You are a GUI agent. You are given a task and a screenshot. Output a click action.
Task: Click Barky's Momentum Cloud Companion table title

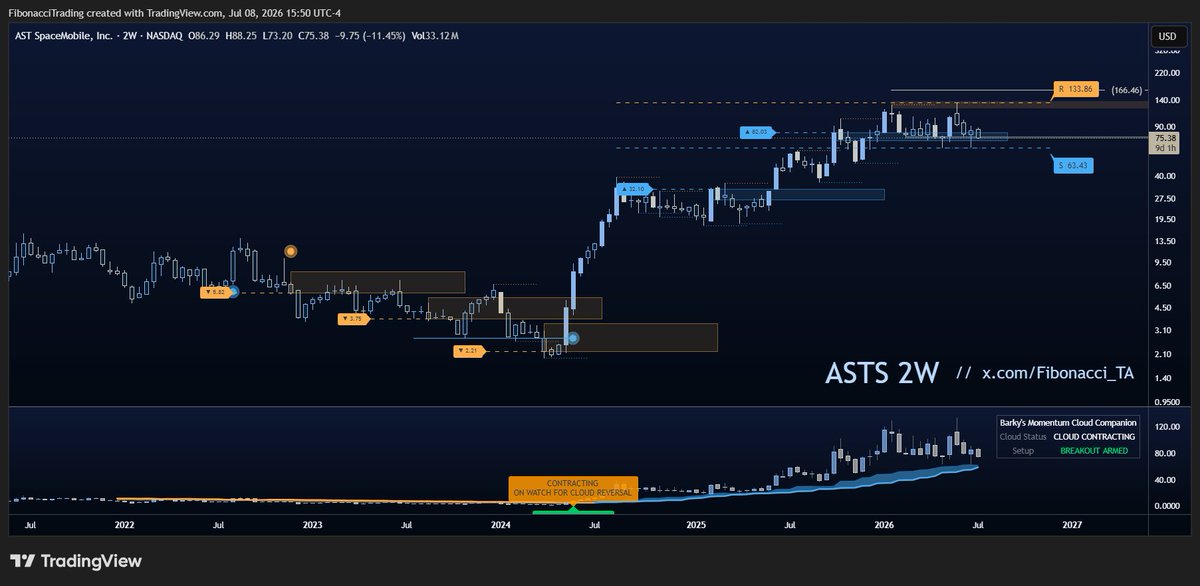(1067, 422)
